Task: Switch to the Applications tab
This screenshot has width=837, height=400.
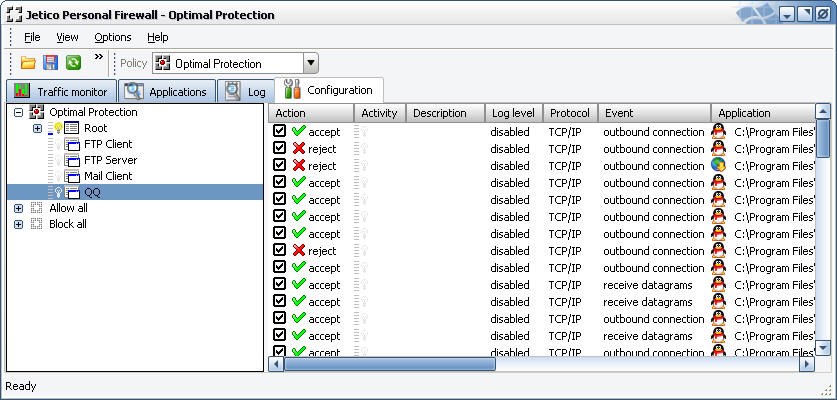Action: [x=167, y=91]
